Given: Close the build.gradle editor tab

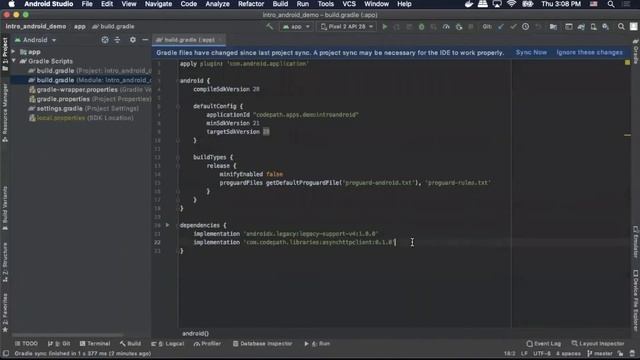Looking at the screenshot, I should click(x=221, y=40).
